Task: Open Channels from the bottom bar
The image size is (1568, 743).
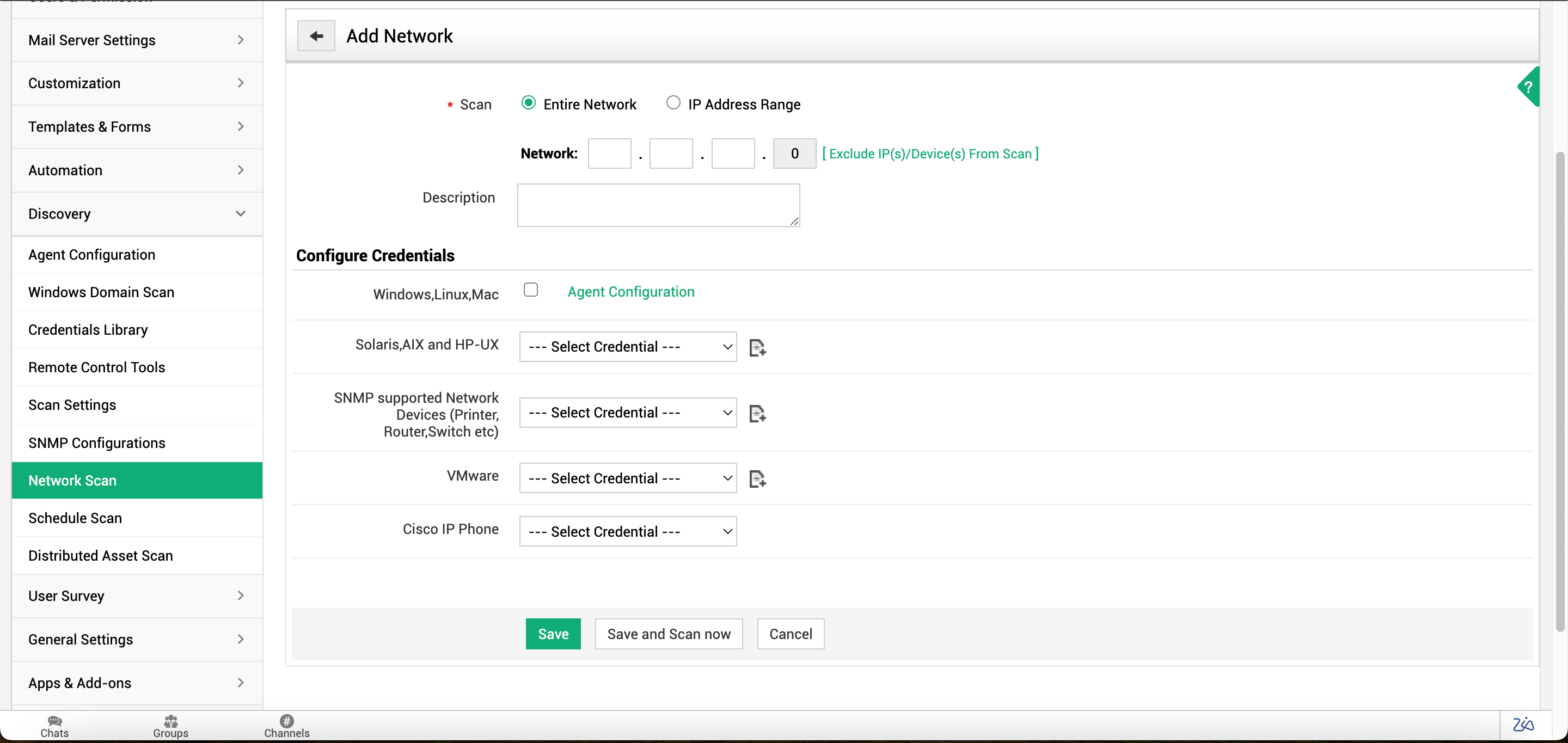Action: pos(286,726)
